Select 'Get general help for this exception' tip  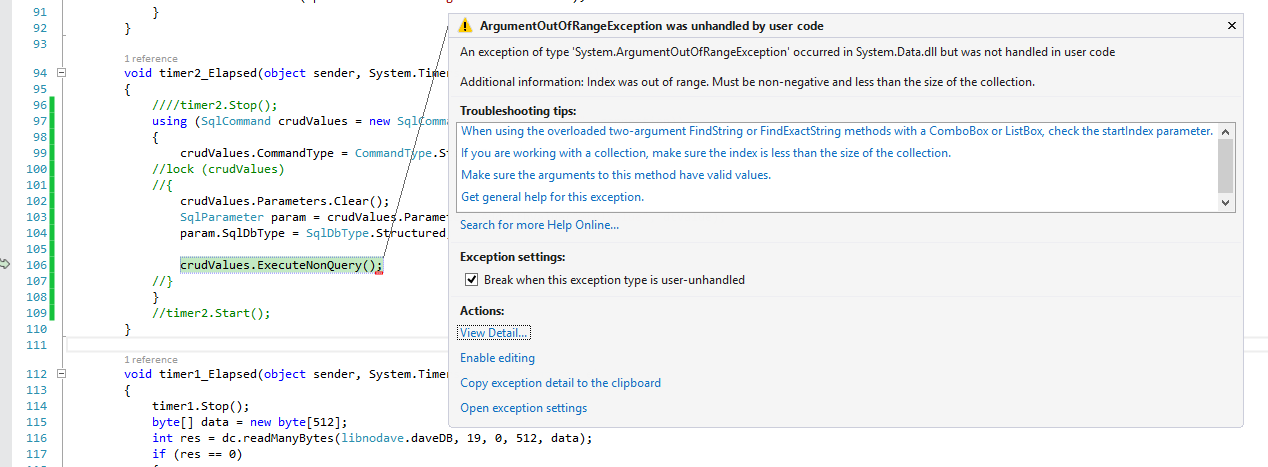552,197
